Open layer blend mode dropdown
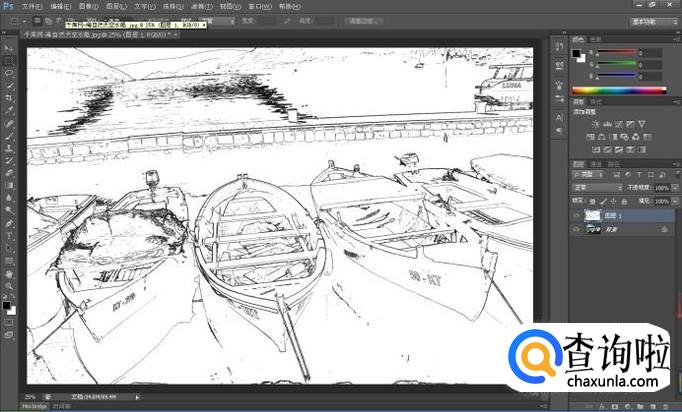This screenshot has width=682, height=412. coord(597,188)
